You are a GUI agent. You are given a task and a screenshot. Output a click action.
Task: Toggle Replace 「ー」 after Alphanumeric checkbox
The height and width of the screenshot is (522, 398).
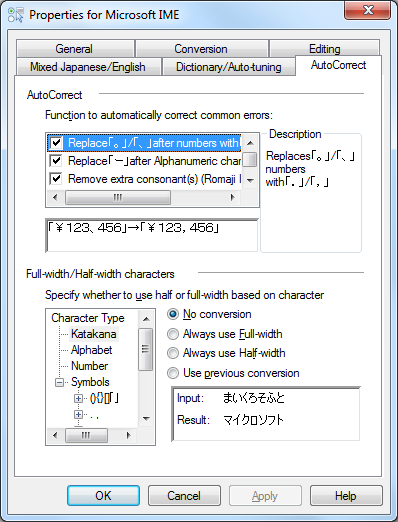click(56, 161)
